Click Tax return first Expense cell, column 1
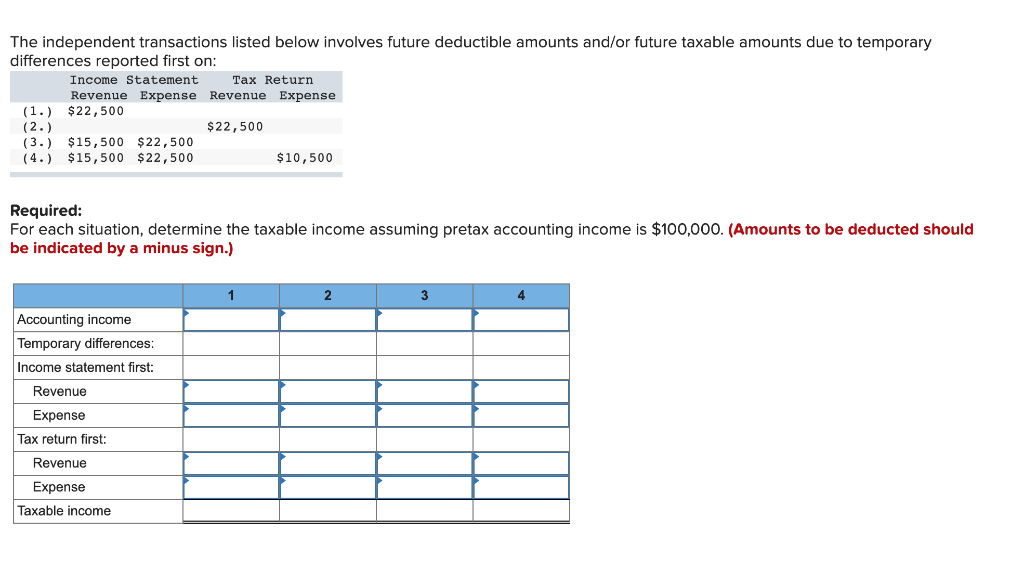 [231, 488]
